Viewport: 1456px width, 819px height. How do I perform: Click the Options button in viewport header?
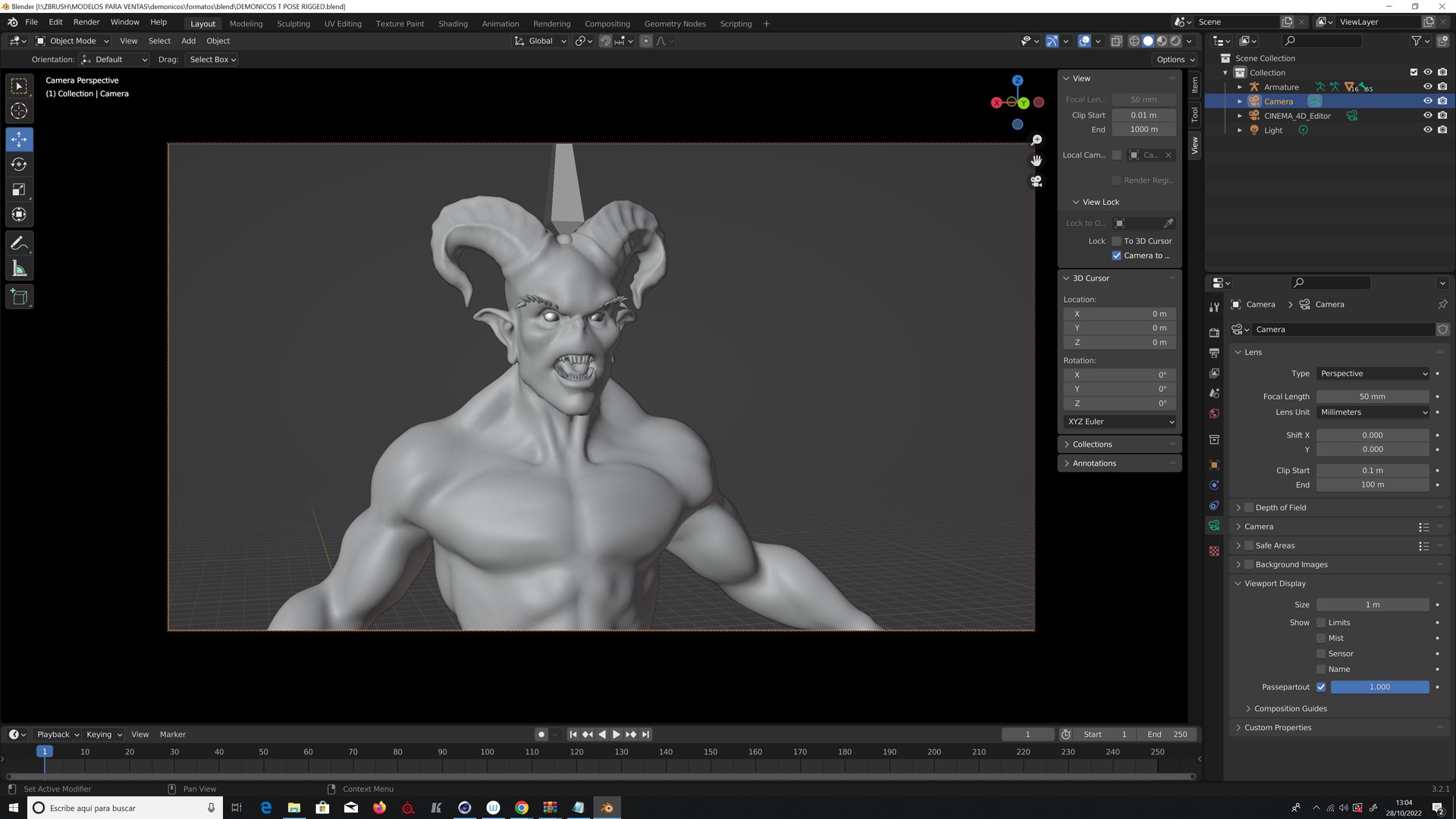(x=1175, y=59)
